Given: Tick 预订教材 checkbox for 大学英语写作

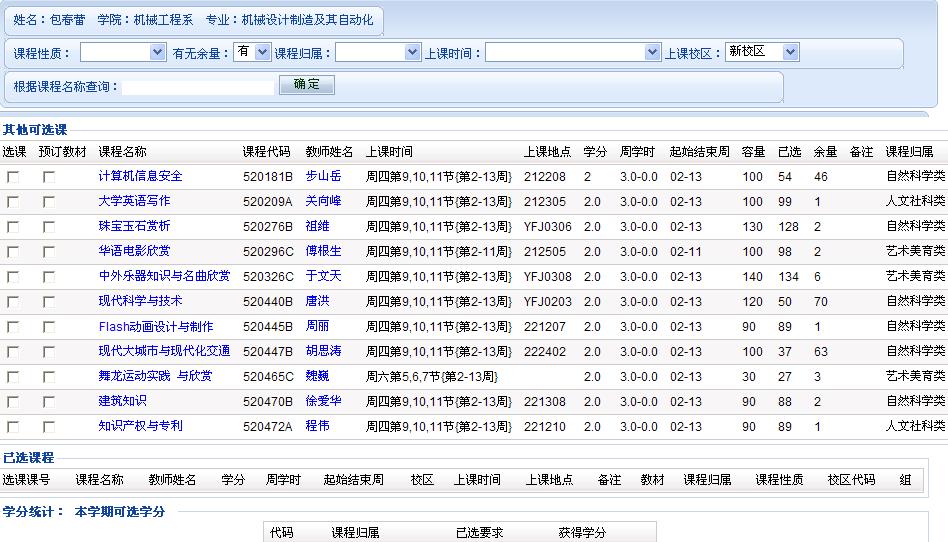Looking at the screenshot, I should click(49, 202).
